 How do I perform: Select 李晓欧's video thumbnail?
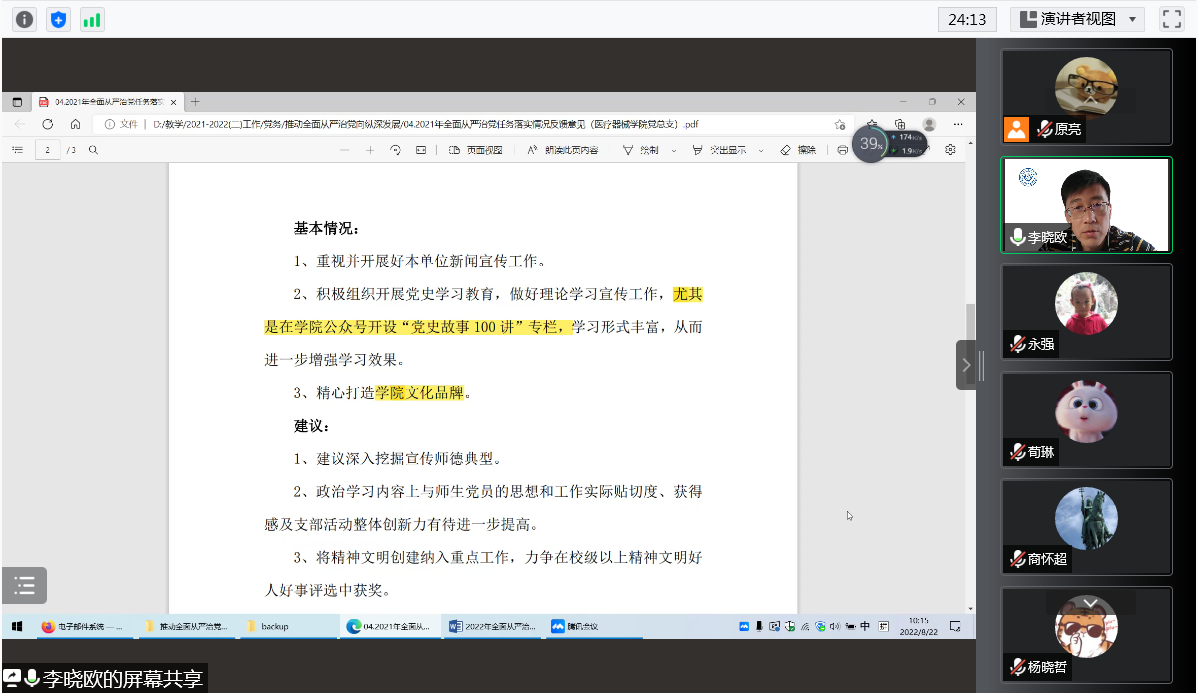(1086, 204)
